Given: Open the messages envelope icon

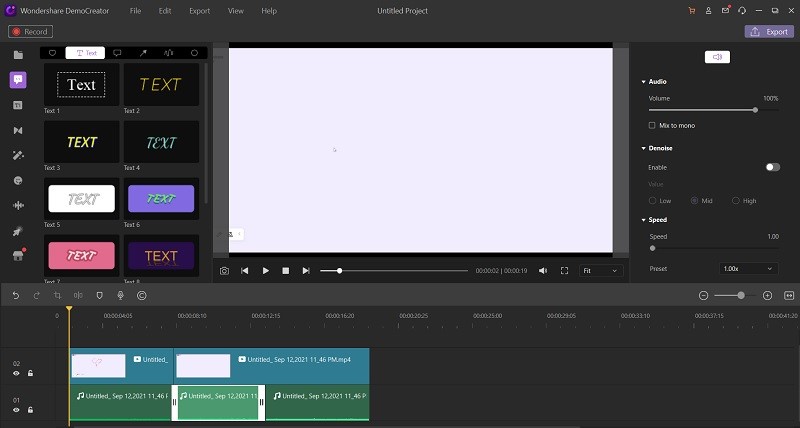Looking at the screenshot, I should [725, 10].
